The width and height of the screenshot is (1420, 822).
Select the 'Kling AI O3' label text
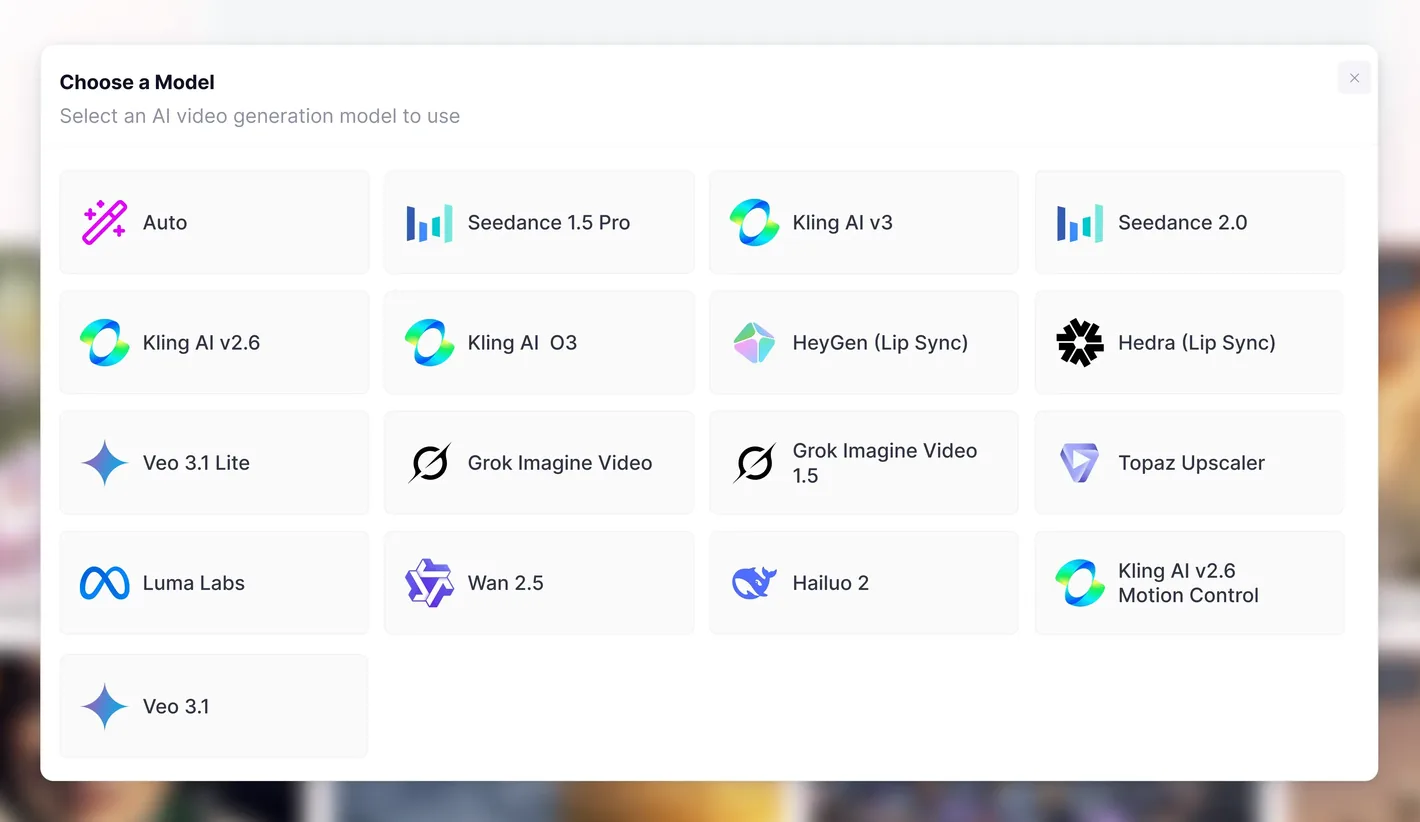click(x=523, y=342)
